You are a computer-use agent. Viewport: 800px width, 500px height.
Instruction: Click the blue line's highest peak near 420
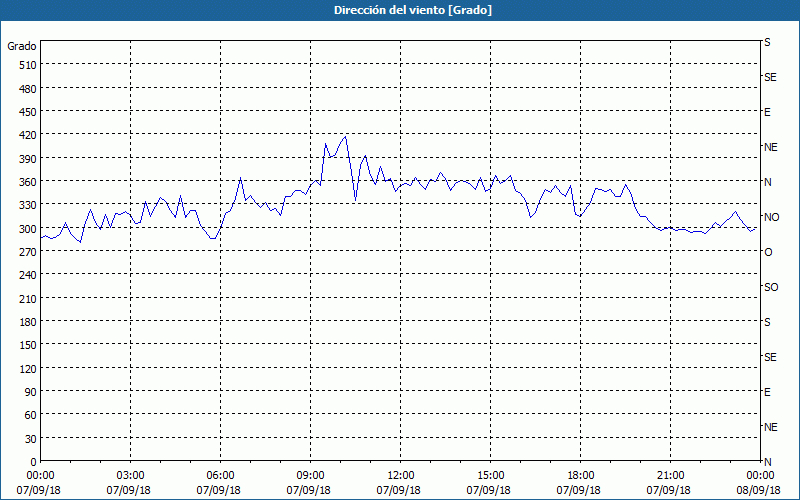point(345,137)
